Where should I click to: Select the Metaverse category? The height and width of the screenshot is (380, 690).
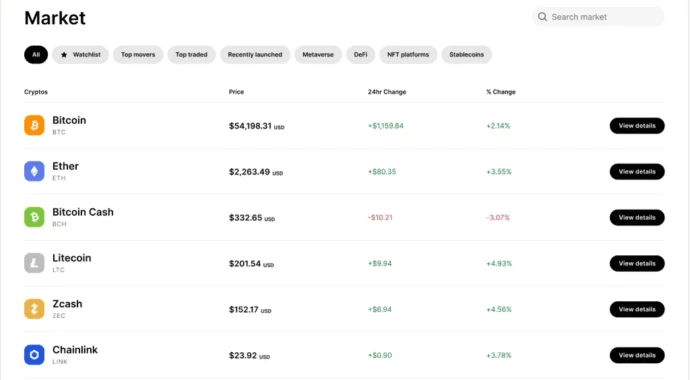tap(318, 55)
